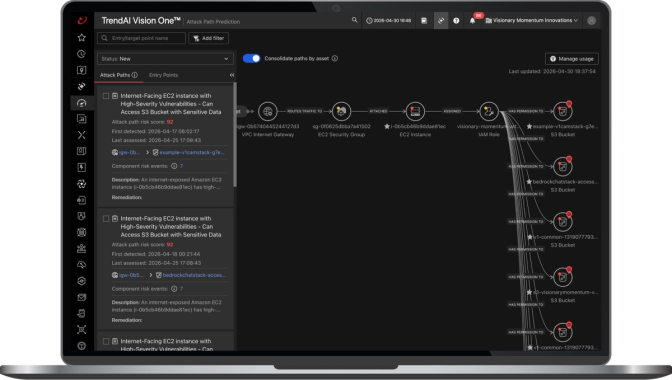The image size is (672, 380).
Task: Click the circled T icon at sidebar bottom
Action: pos(81,346)
